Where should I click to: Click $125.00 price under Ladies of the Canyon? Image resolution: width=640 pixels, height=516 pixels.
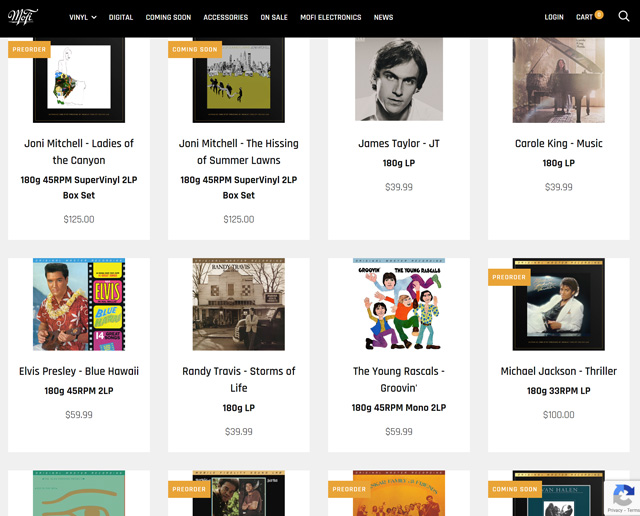click(x=79, y=220)
